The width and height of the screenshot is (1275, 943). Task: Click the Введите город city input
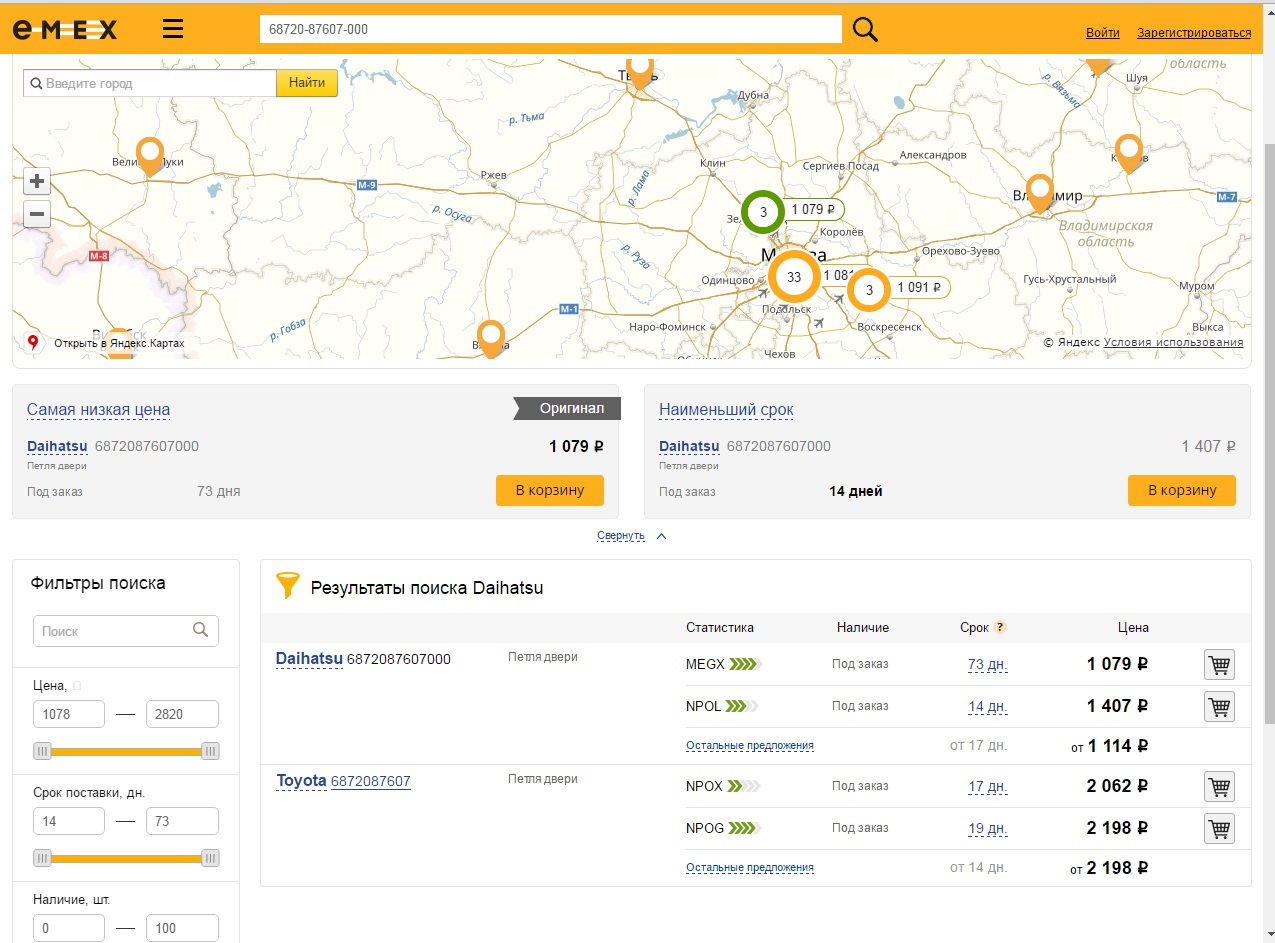coord(150,83)
